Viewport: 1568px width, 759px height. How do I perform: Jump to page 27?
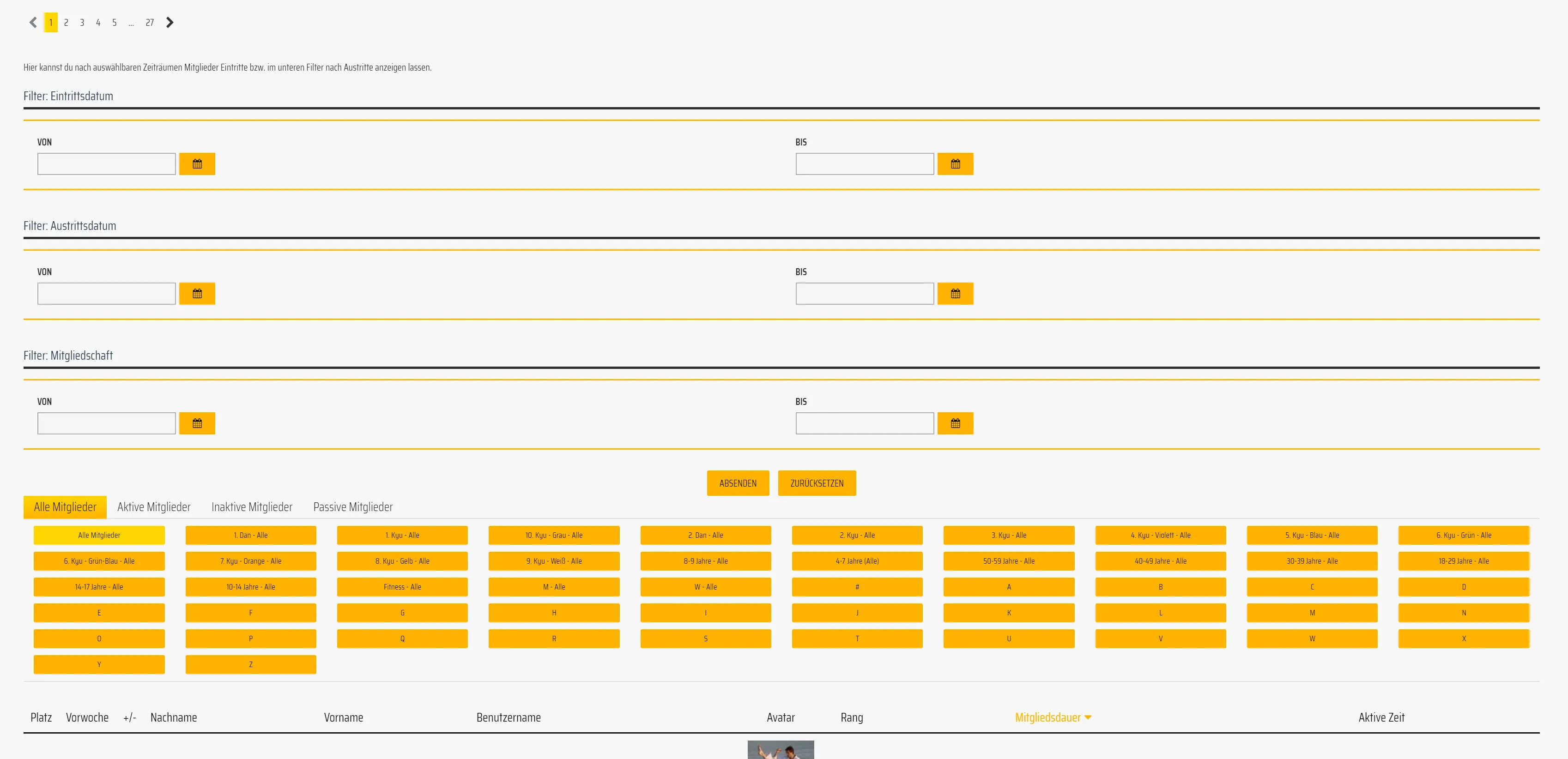[150, 23]
